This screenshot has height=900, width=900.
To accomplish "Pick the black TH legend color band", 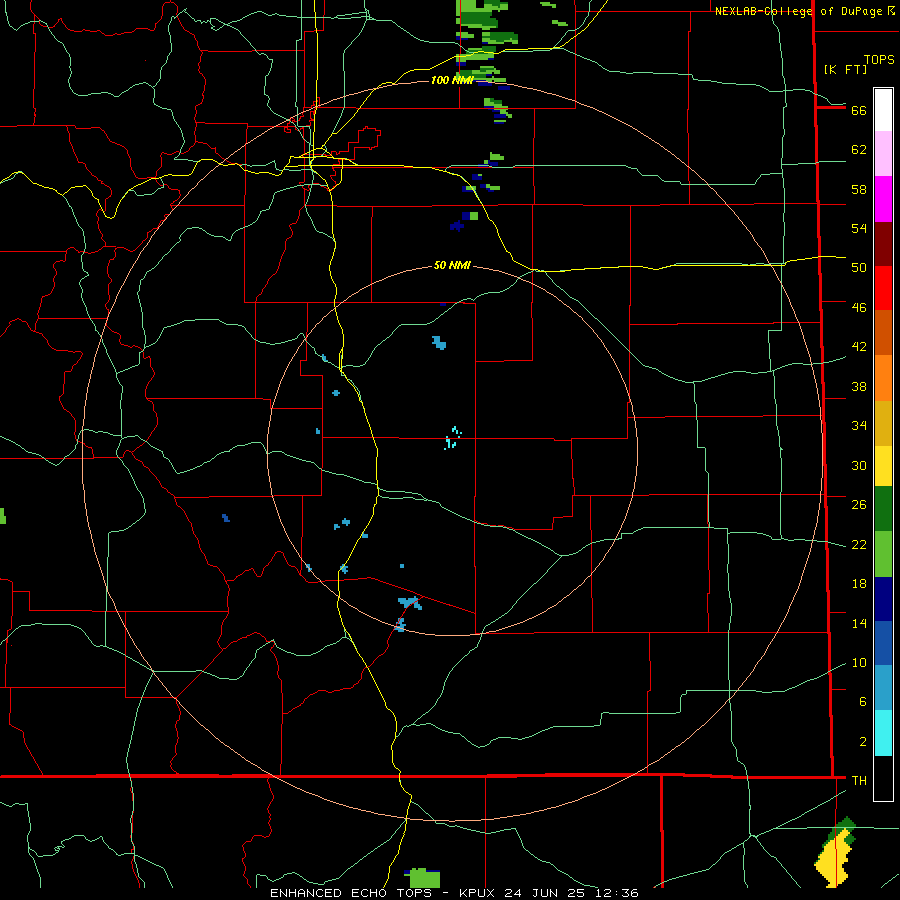I will point(883,778).
